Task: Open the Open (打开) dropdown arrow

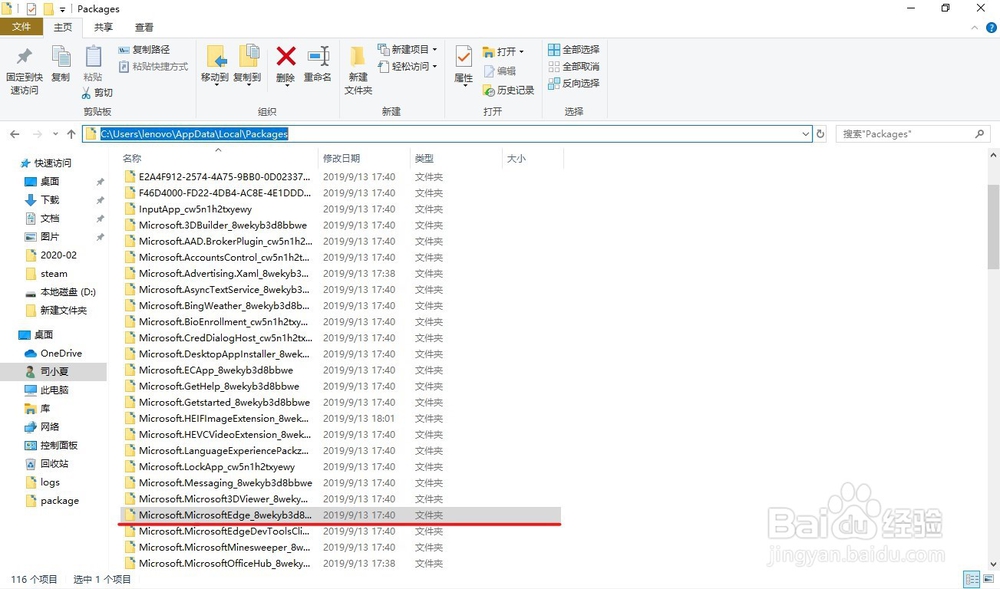Action: click(x=522, y=52)
